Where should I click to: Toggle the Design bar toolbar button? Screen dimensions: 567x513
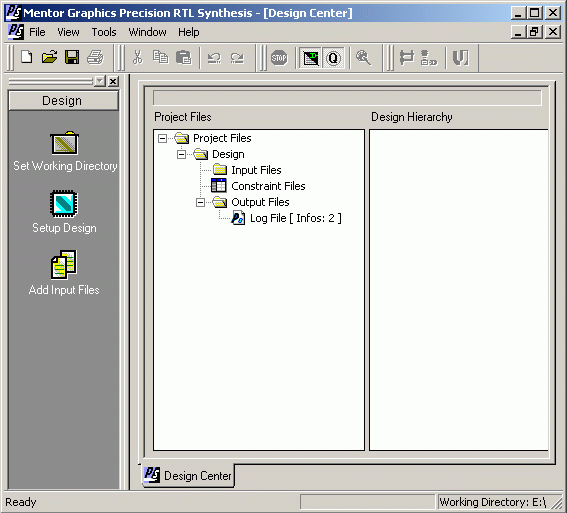(x=311, y=58)
